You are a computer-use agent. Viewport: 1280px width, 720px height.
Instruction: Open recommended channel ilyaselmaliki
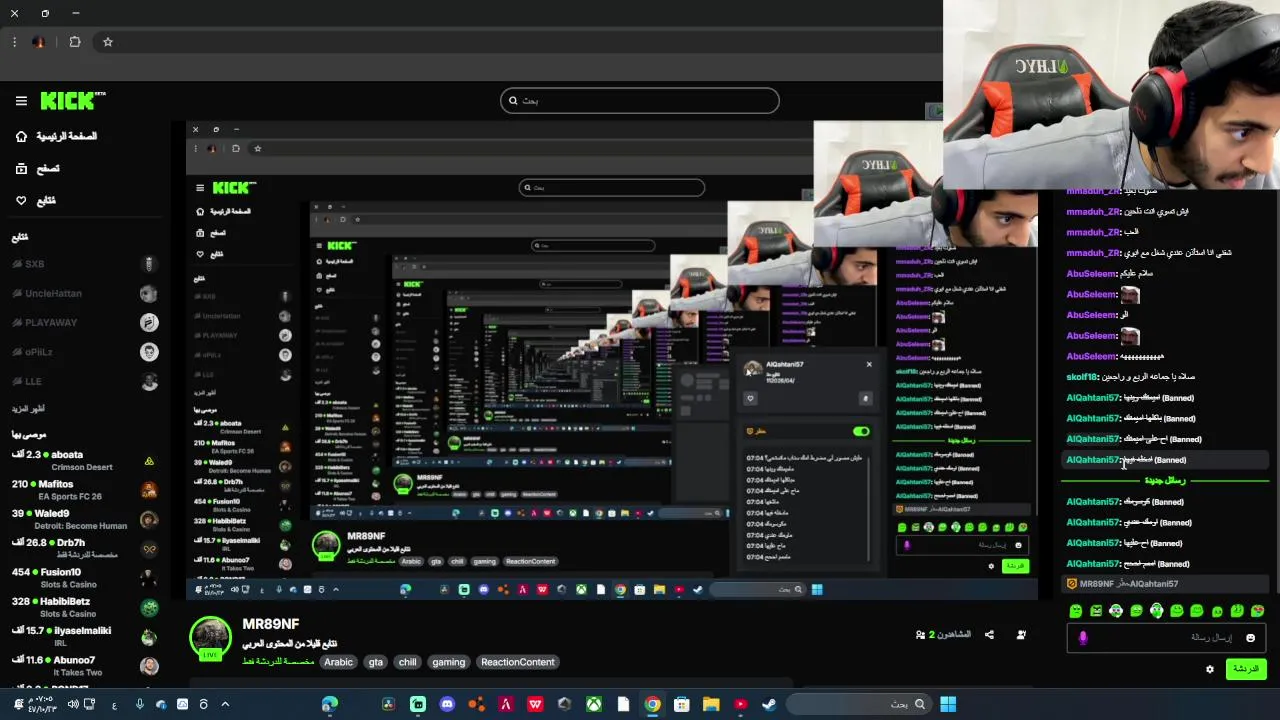(x=85, y=636)
